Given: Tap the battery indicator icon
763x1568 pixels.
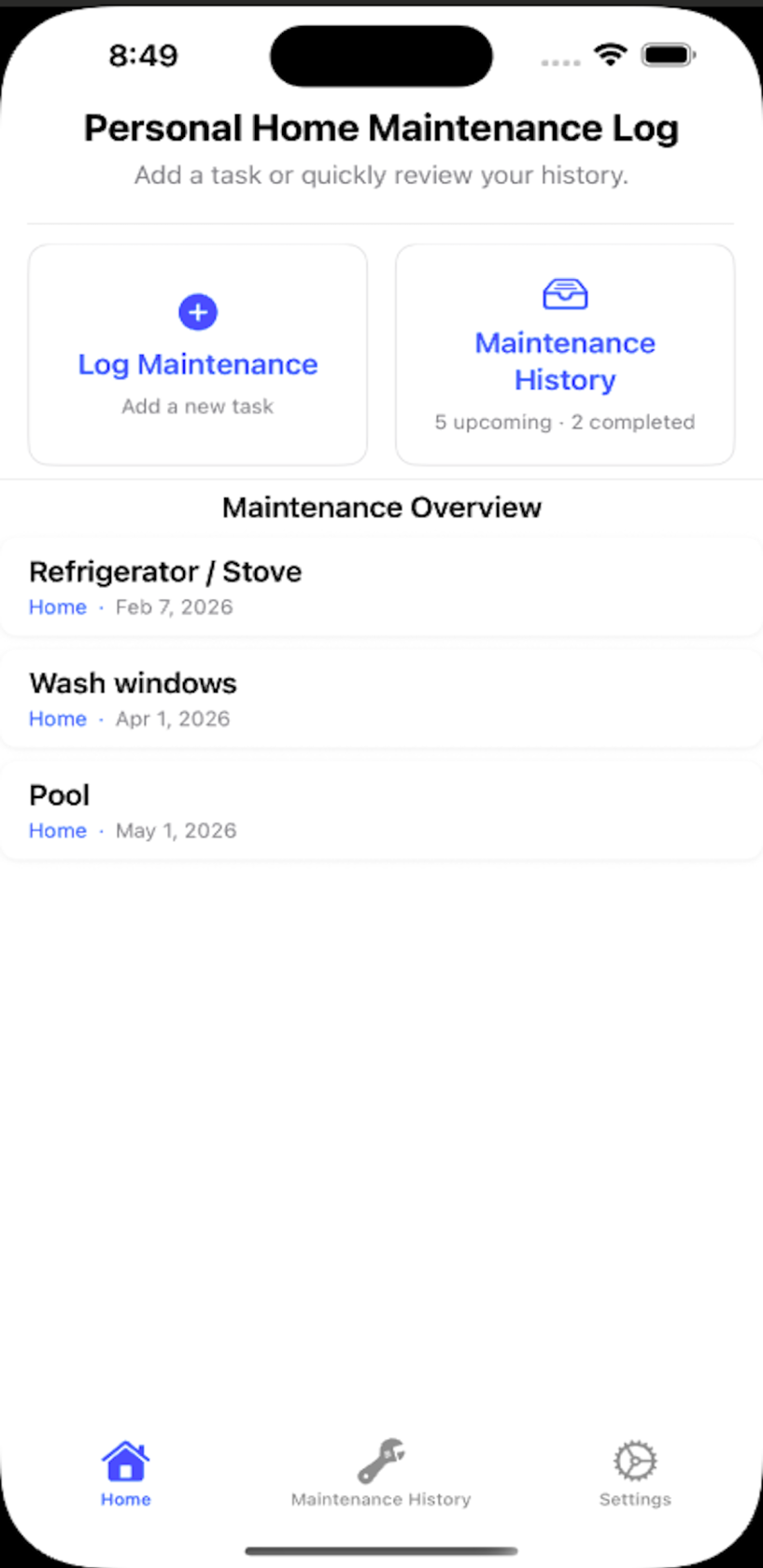Looking at the screenshot, I should coord(667,55).
